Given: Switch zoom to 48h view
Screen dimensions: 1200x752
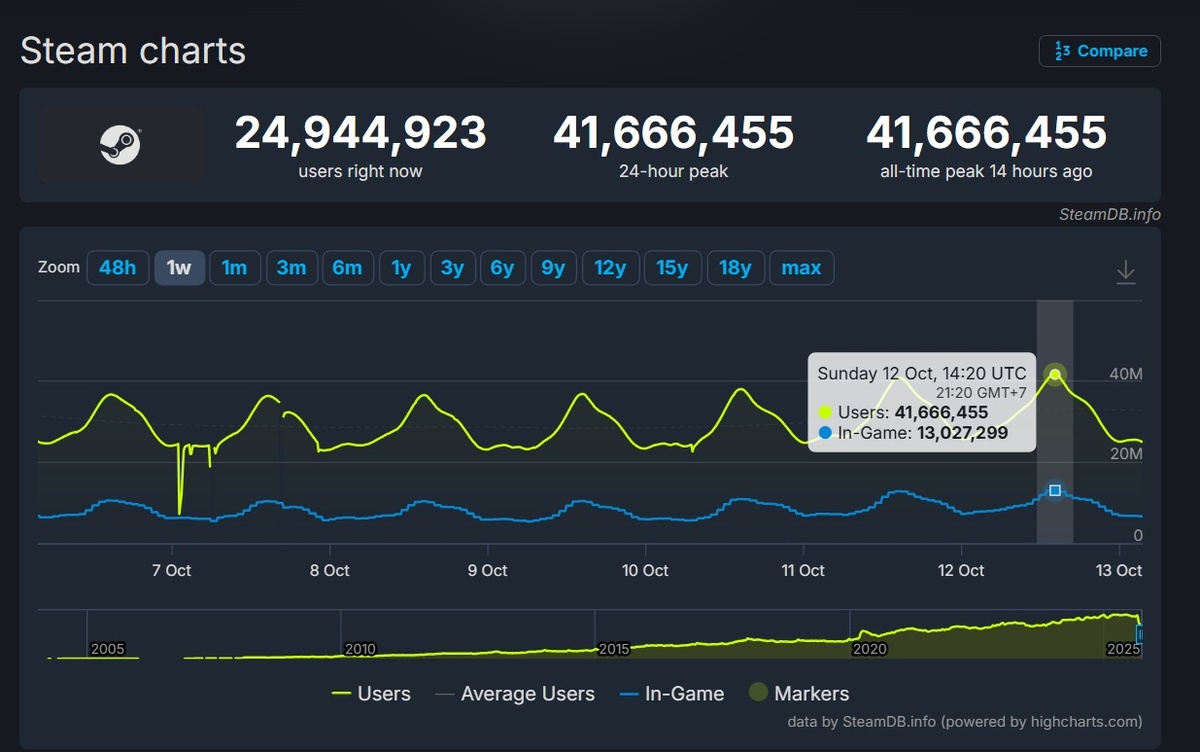Looking at the screenshot, I should click(118, 267).
